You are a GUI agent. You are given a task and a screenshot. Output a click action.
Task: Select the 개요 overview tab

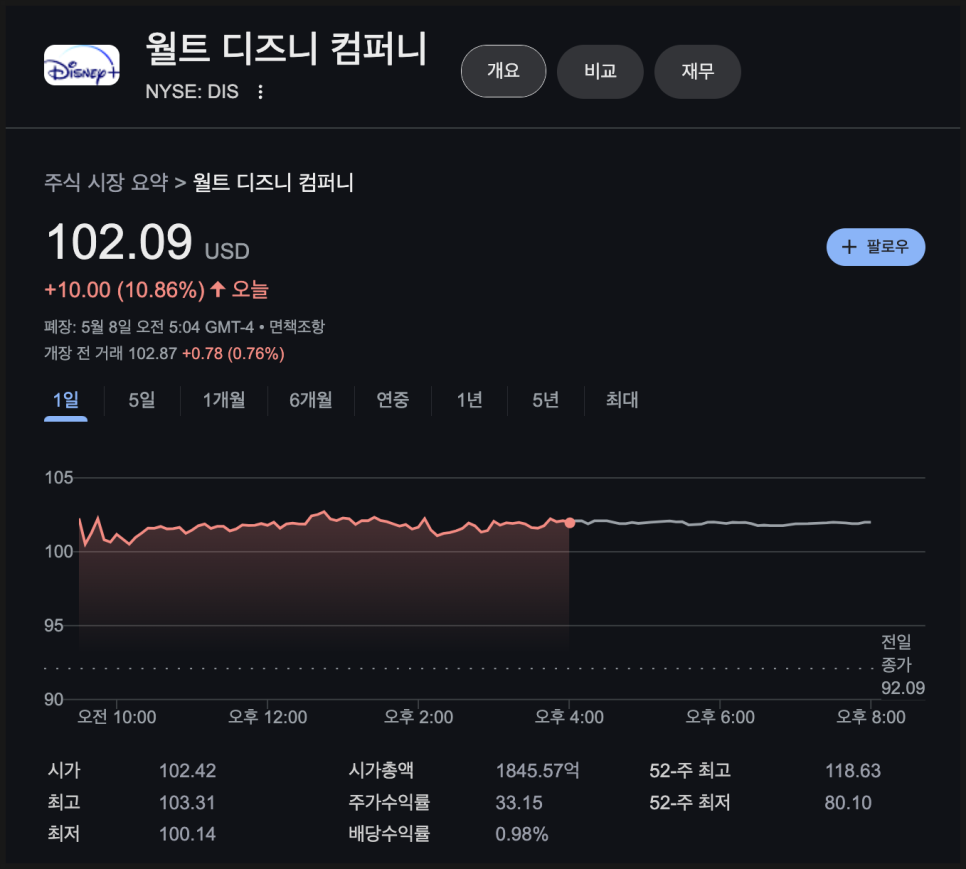(503, 71)
